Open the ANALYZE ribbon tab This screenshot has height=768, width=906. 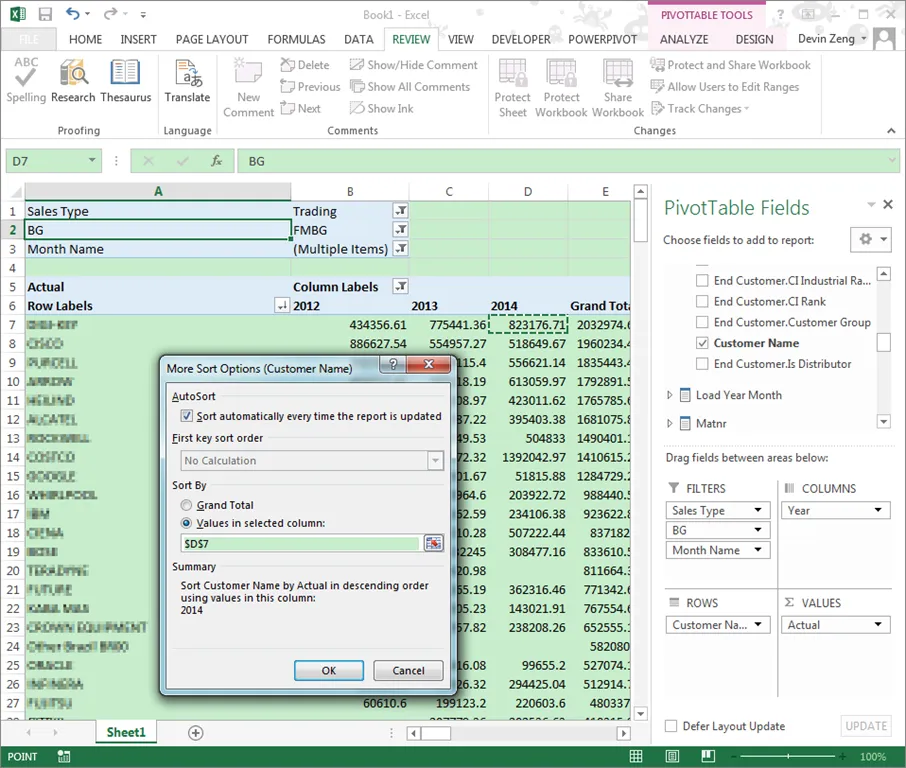[x=684, y=39]
